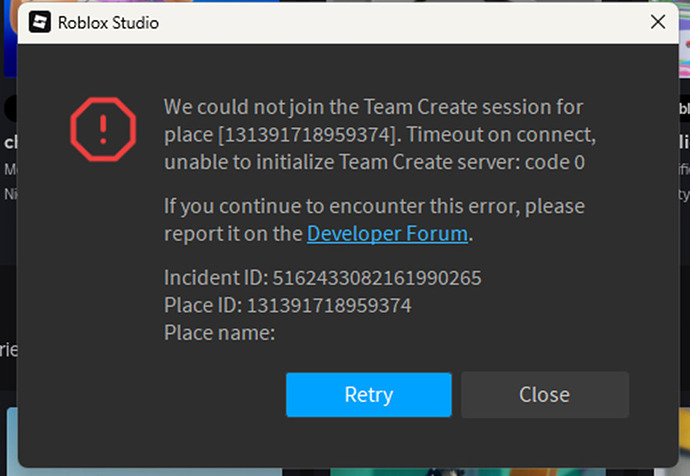Click the Retry button

click(x=368, y=394)
